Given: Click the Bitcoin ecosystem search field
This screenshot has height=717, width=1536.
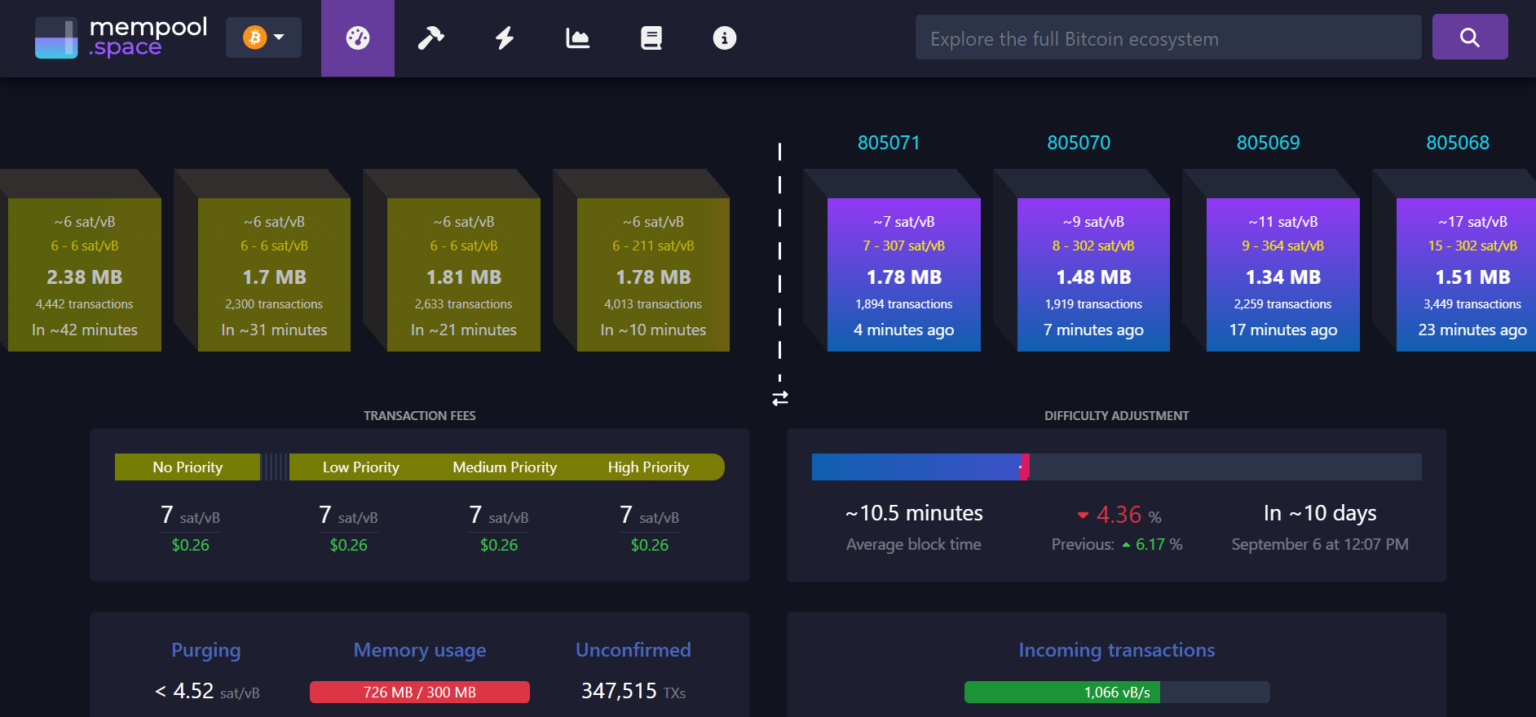Looking at the screenshot, I should click(x=1168, y=37).
